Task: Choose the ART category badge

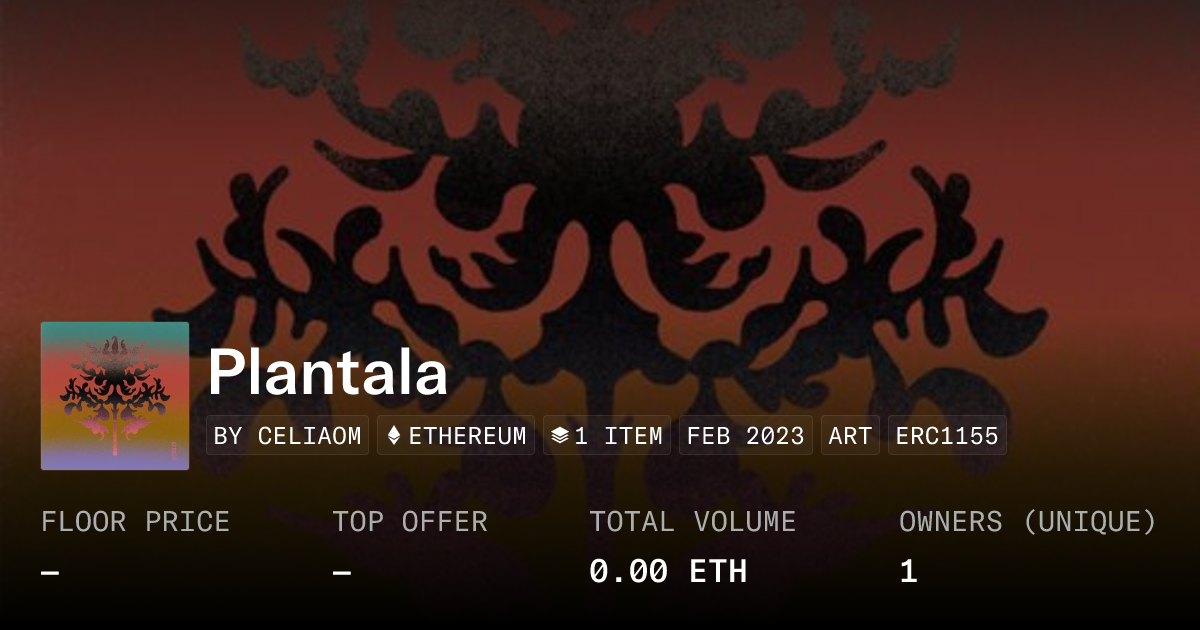Action: click(x=850, y=436)
